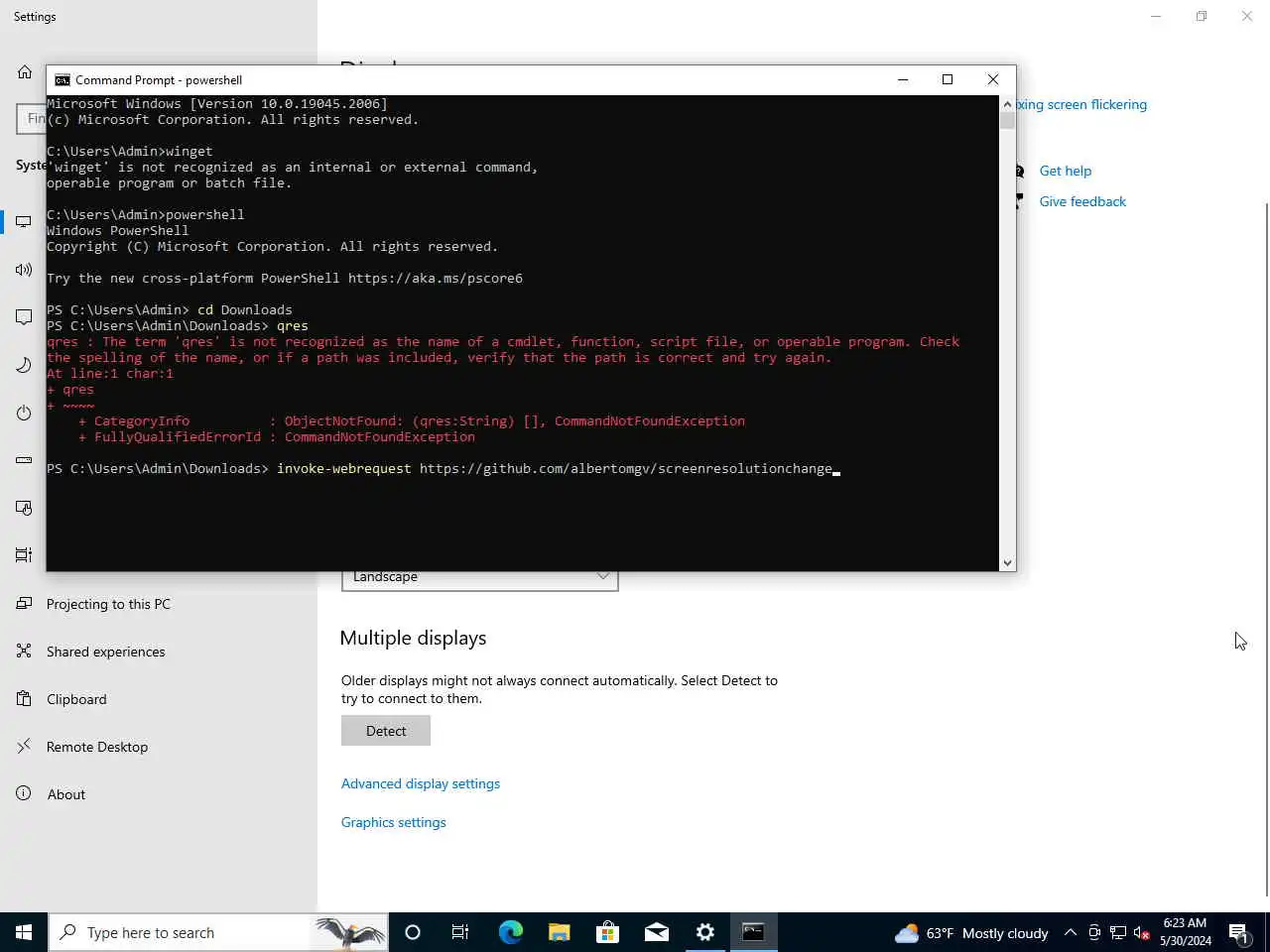Show hidden system tray icons

tap(1070, 932)
